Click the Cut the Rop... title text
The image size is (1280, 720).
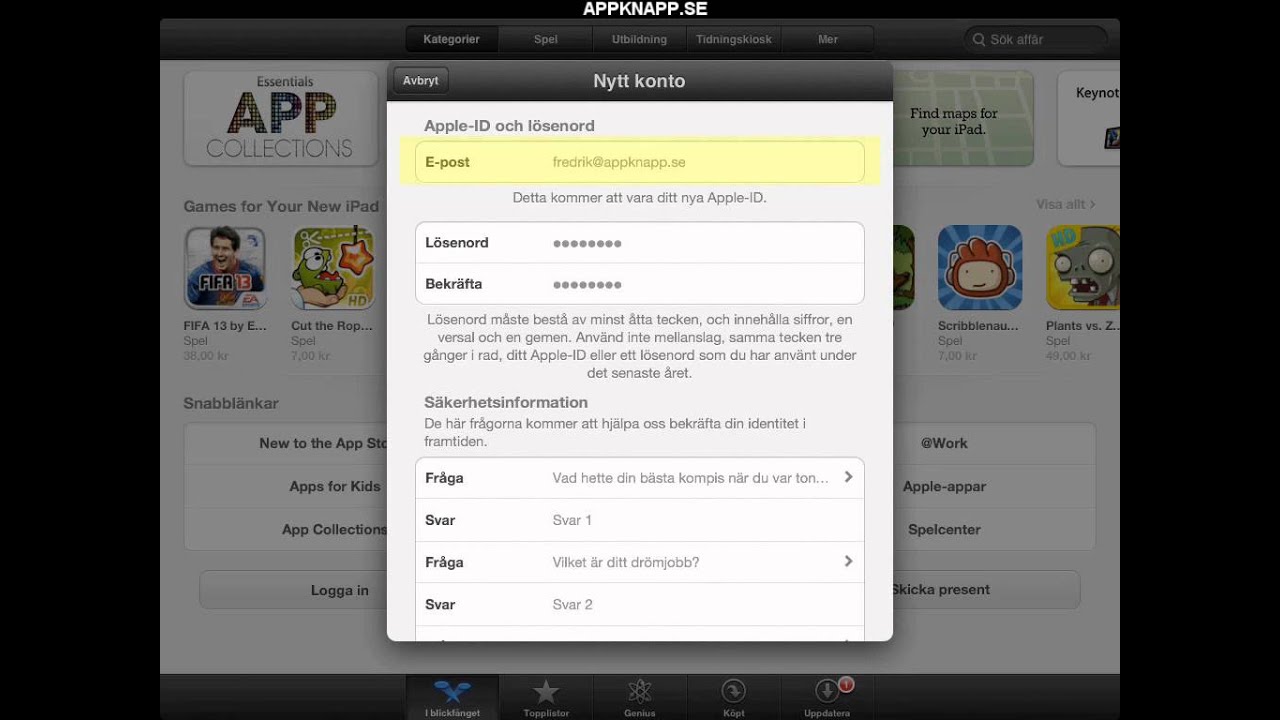(x=332, y=326)
